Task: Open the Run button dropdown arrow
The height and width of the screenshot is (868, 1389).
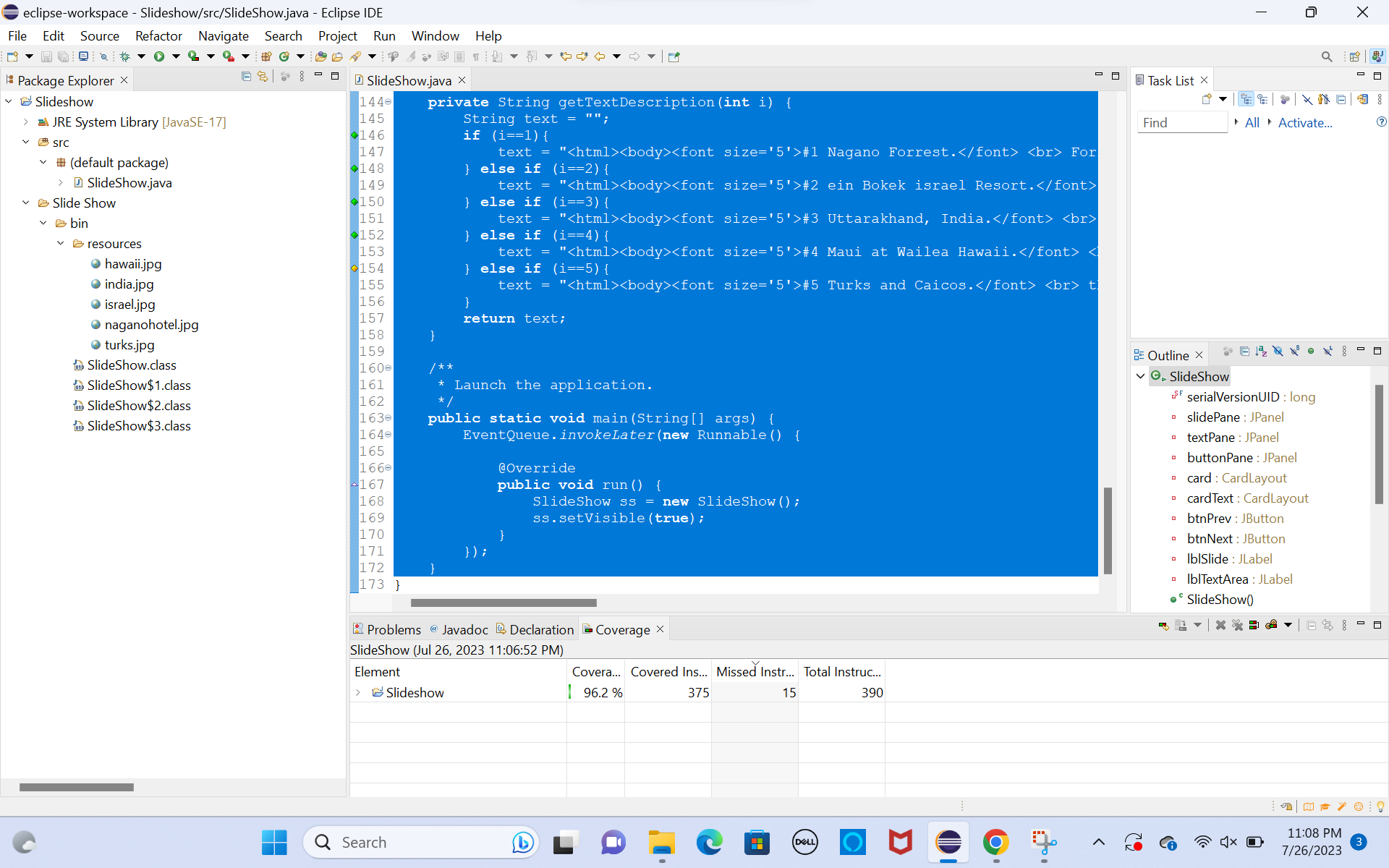Action: tap(176, 56)
